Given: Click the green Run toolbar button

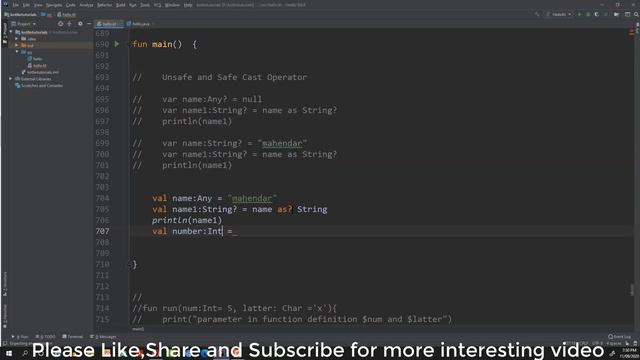Looking at the screenshot, I should click(579, 14).
